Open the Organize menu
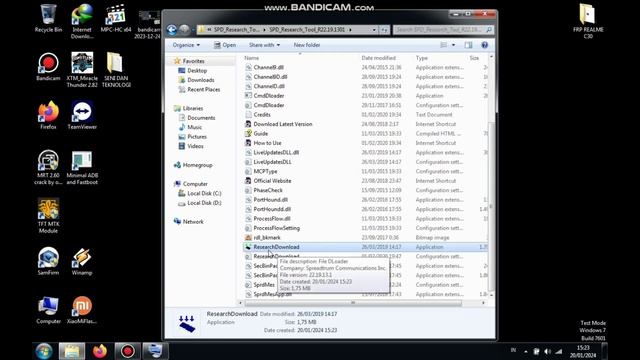This screenshot has height=360, width=640. pyautogui.click(x=186, y=45)
